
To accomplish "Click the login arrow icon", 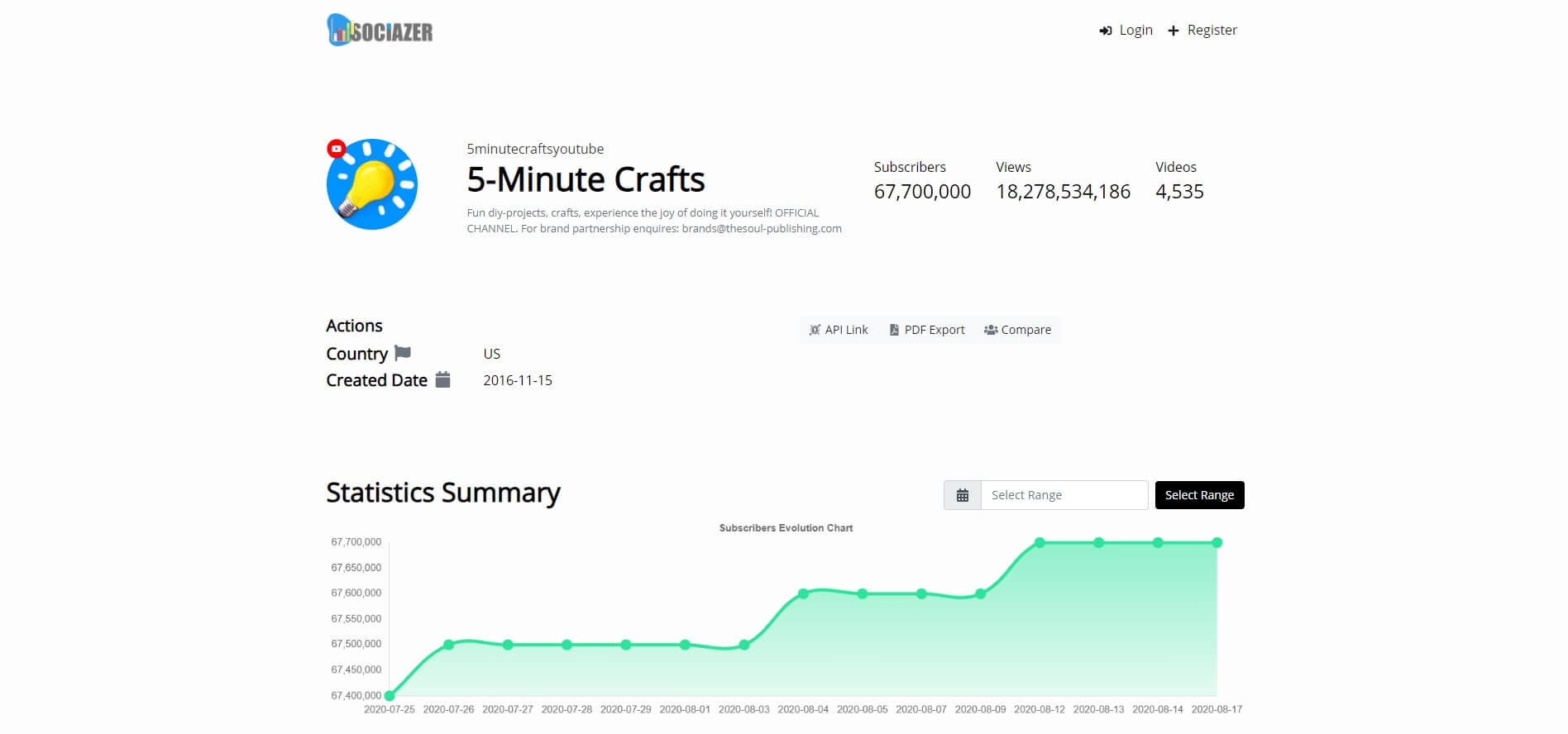I will click(x=1105, y=31).
